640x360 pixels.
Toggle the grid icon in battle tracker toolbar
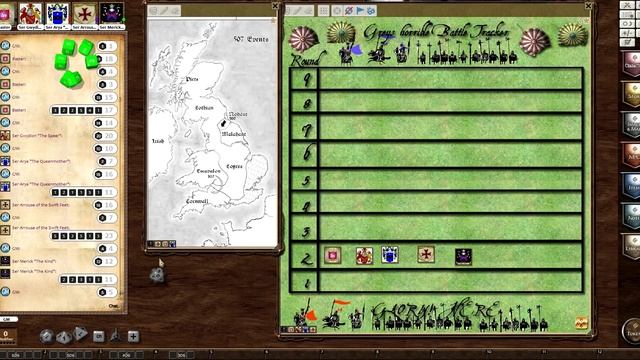323,11
